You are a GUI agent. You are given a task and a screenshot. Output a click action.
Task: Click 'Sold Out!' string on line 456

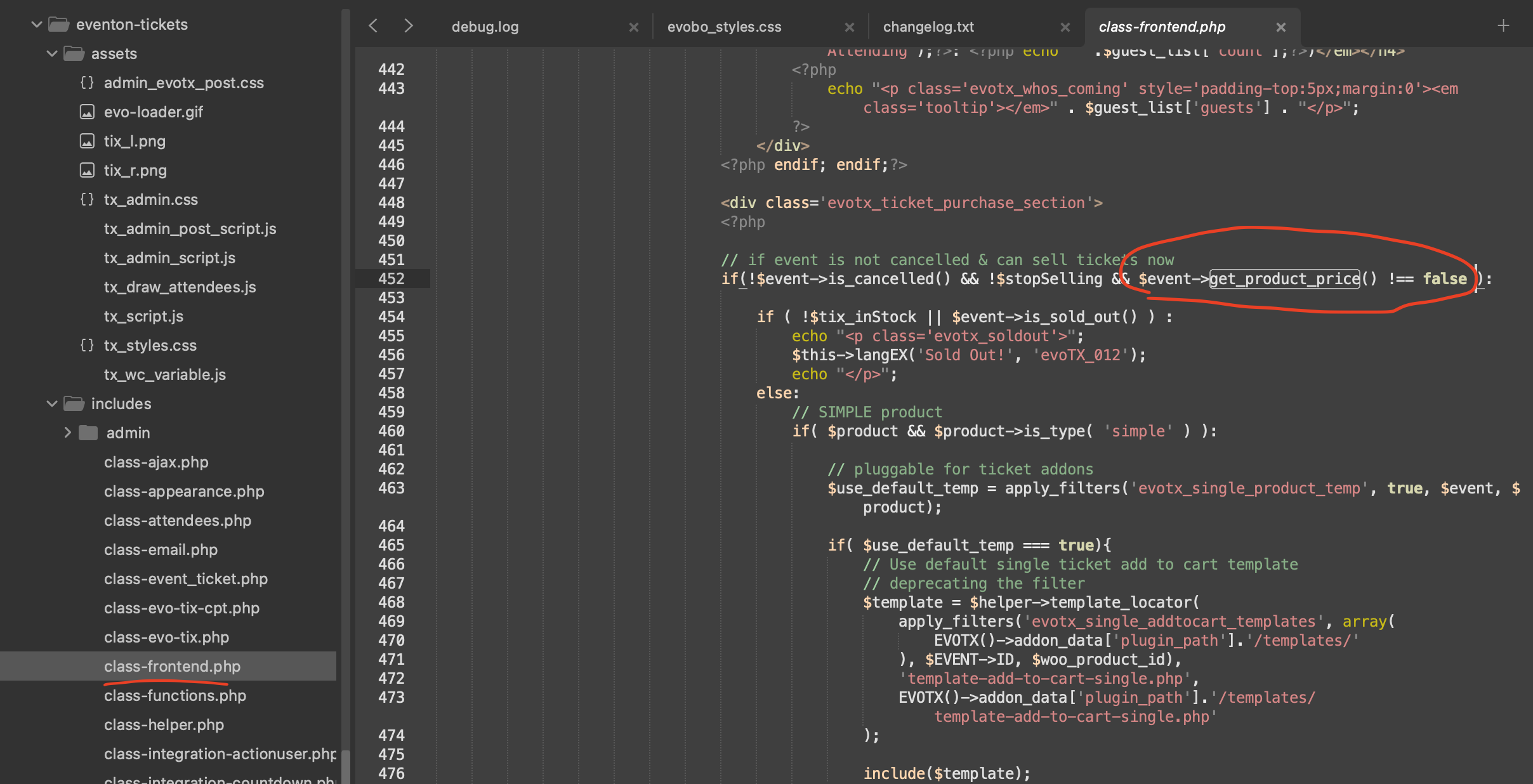[965, 355]
